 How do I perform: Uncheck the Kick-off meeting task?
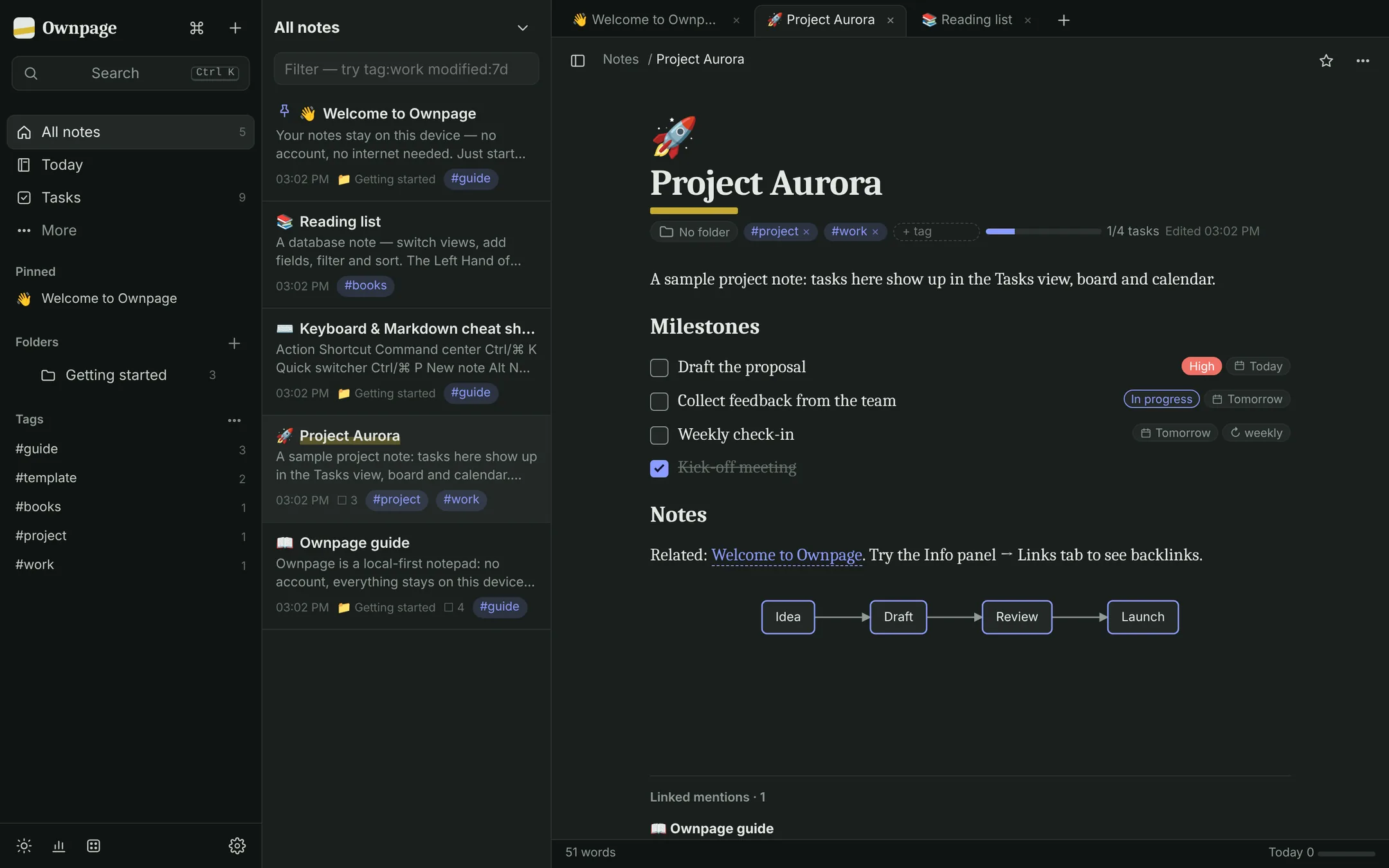[x=659, y=468]
